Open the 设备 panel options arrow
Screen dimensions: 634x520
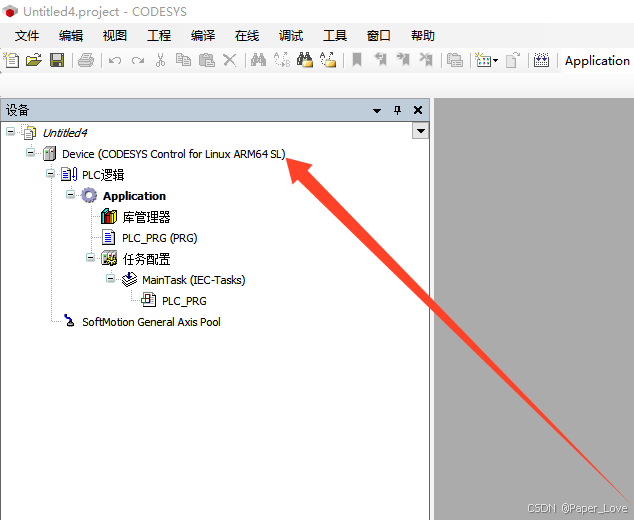click(x=377, y=110)
